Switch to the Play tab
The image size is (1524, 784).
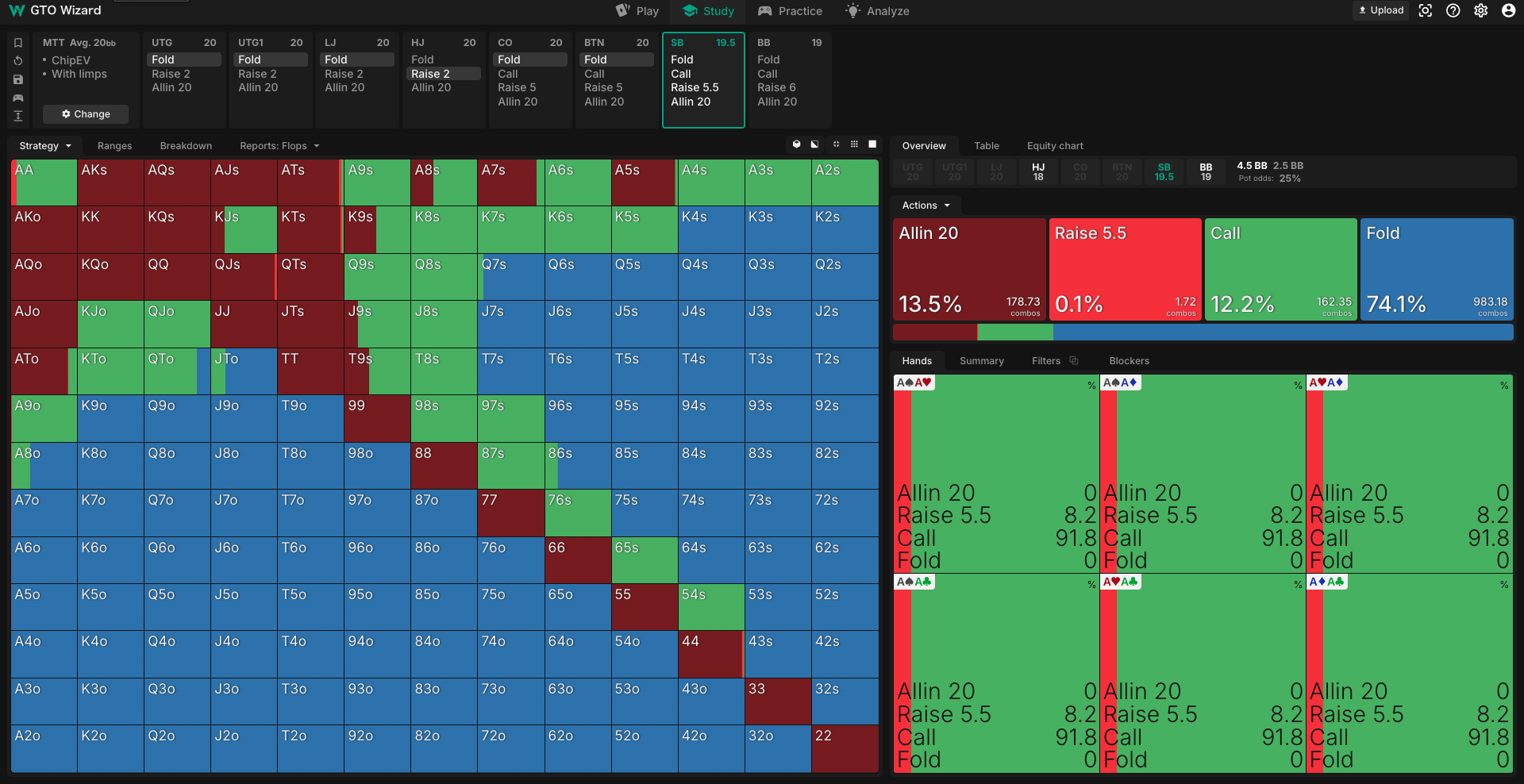click(x=637, y=11)
